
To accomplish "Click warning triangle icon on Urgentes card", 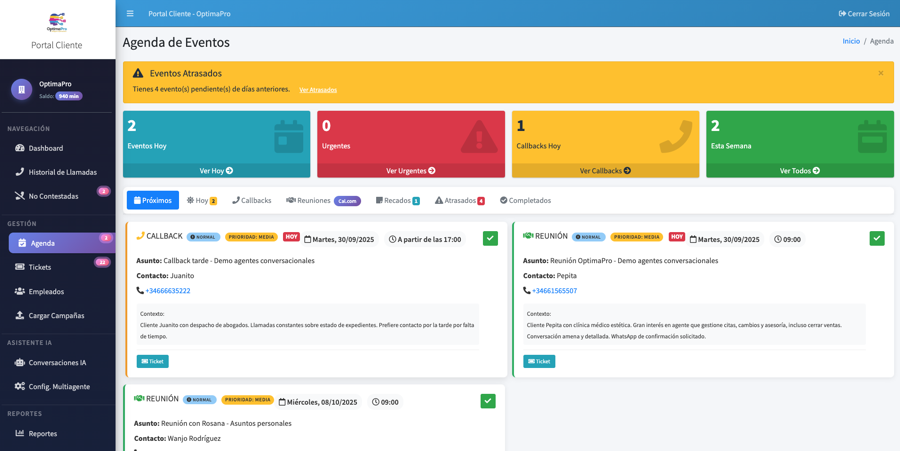I will 479,137.
